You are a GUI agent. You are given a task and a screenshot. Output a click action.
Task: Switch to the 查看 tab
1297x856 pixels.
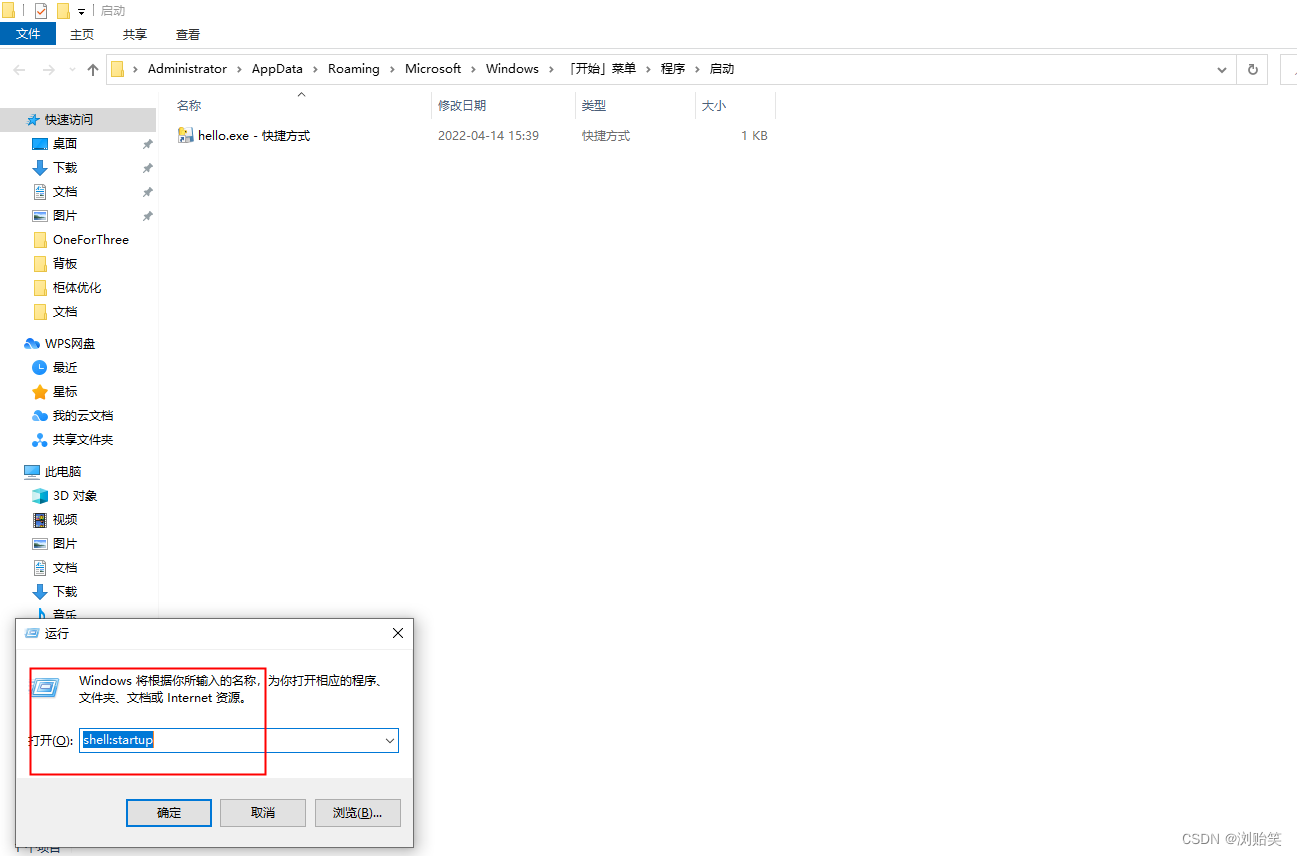tap(188, 34)
